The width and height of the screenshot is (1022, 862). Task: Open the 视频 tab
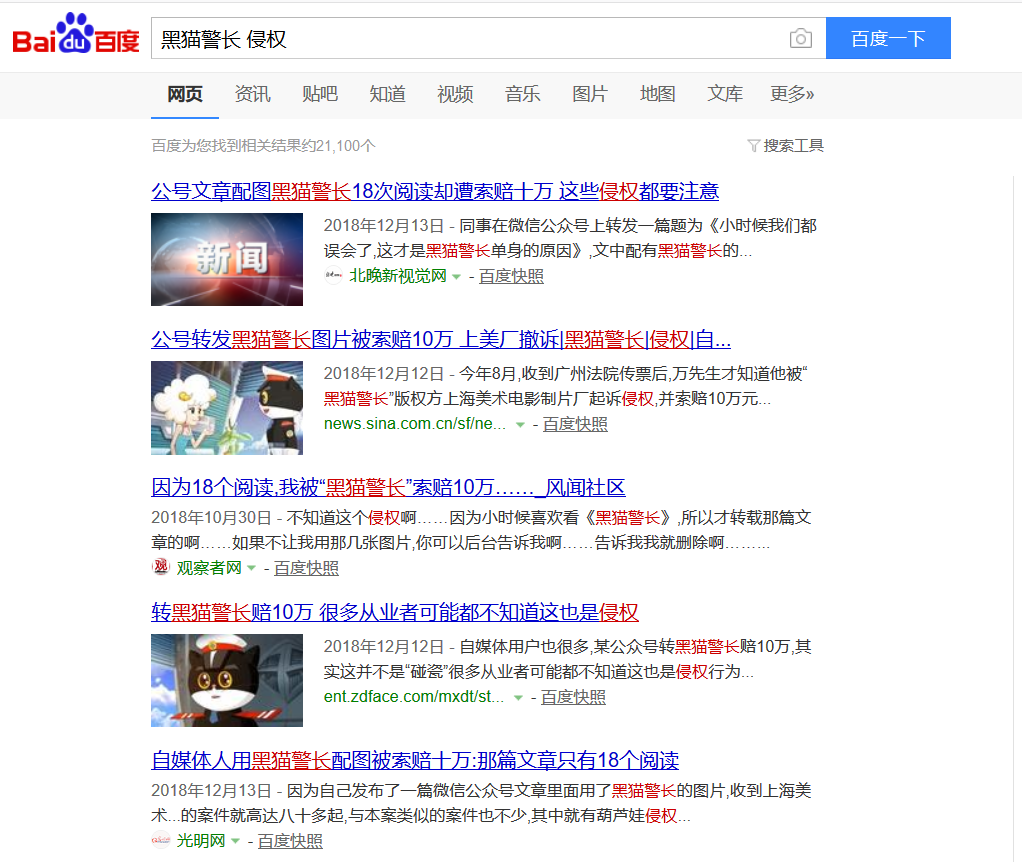(x=455, y=94)
